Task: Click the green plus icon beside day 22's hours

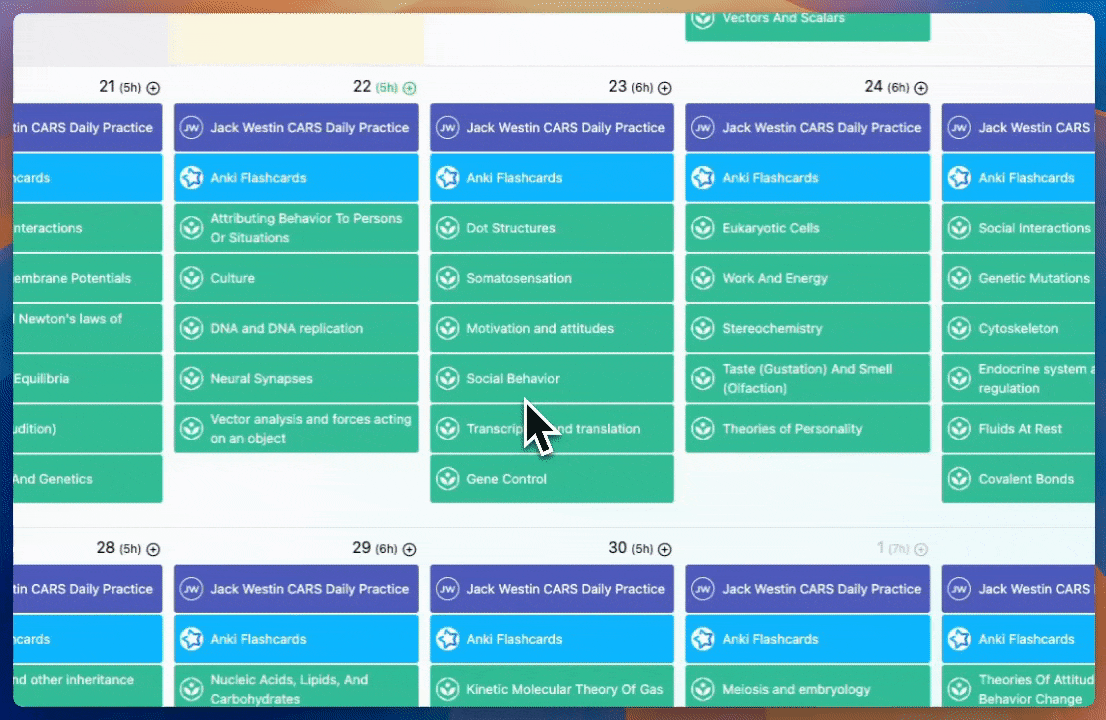Action: coord(410,87)
